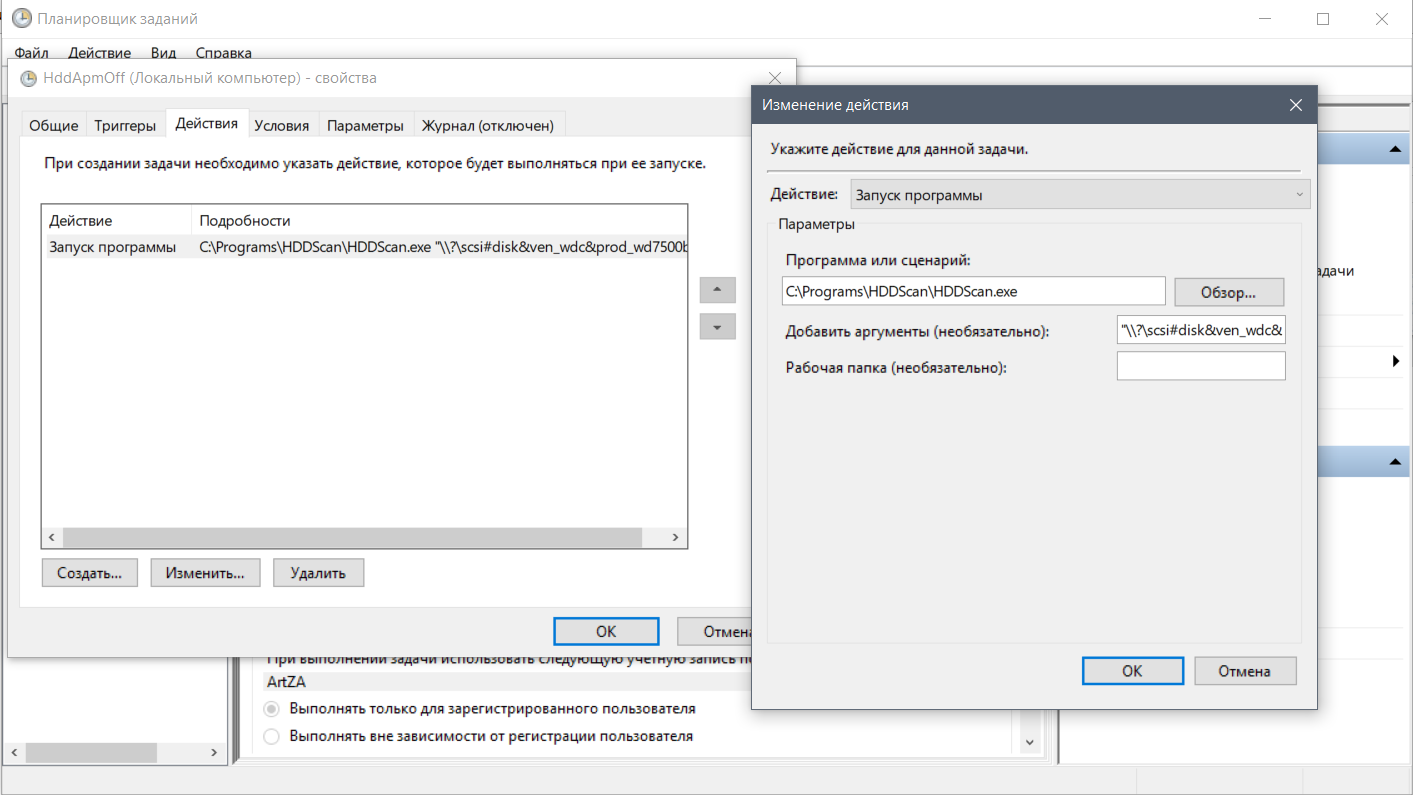Select the Запуск программы row in the actions list

(365, 247)
